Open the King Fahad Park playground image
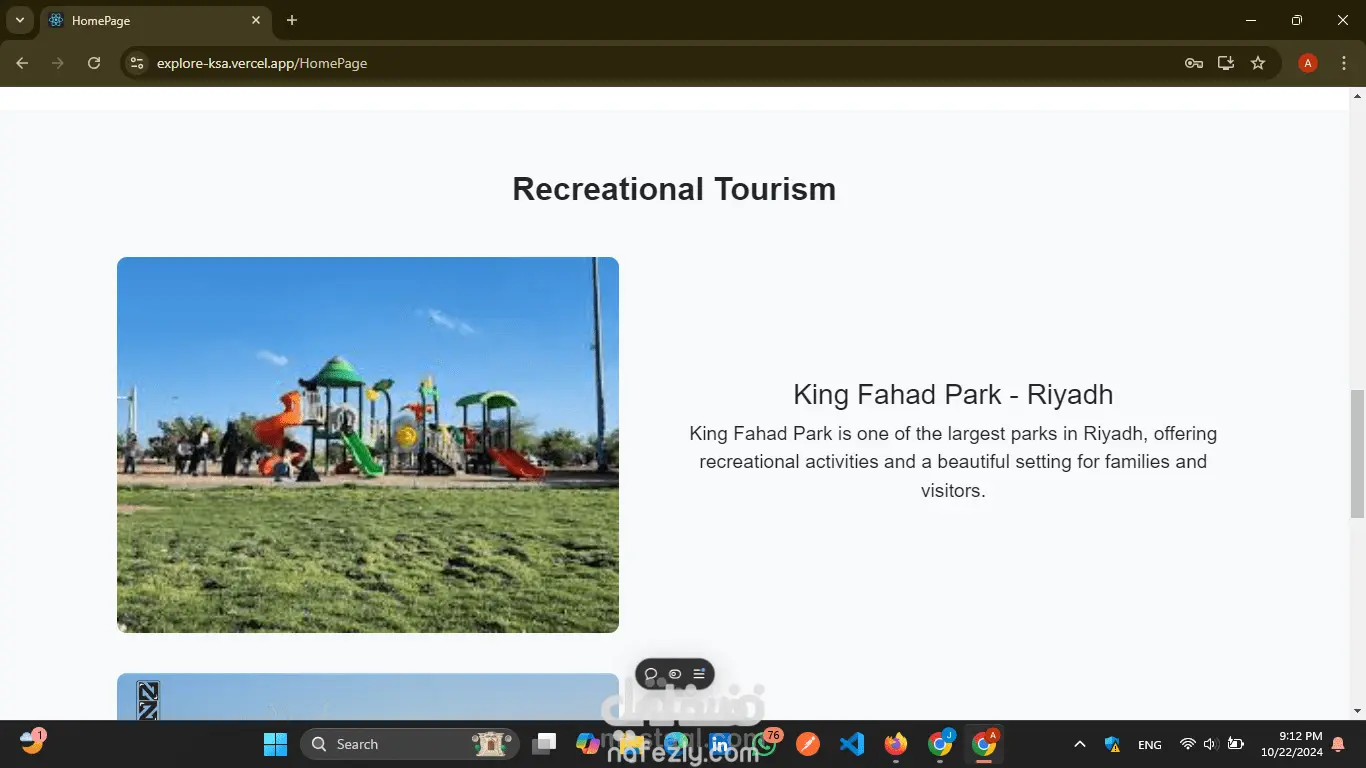 click(x=368, y=445)
